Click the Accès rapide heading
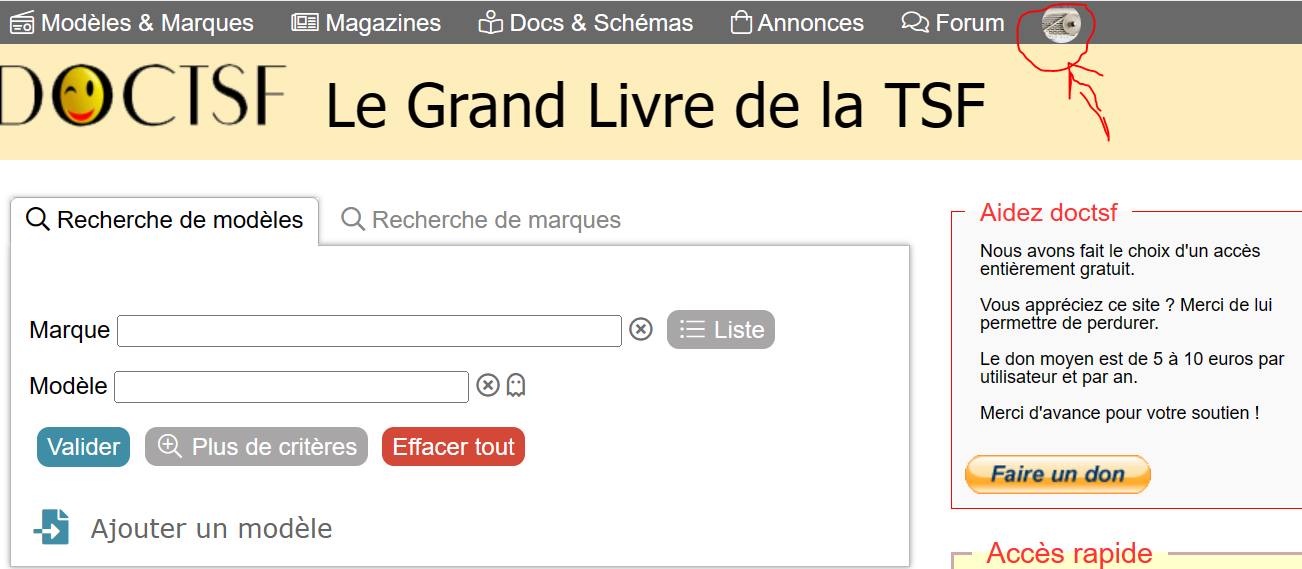 (1069, 553)
